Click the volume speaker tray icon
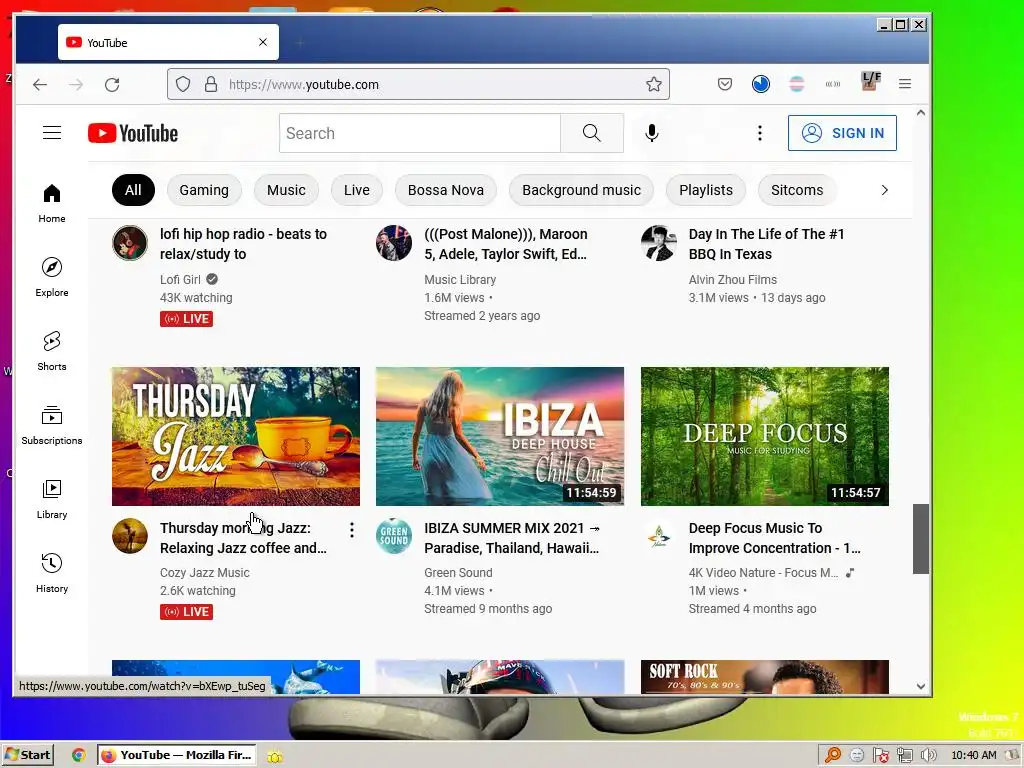Screen dimensions: 1024x768 point(928,756)
